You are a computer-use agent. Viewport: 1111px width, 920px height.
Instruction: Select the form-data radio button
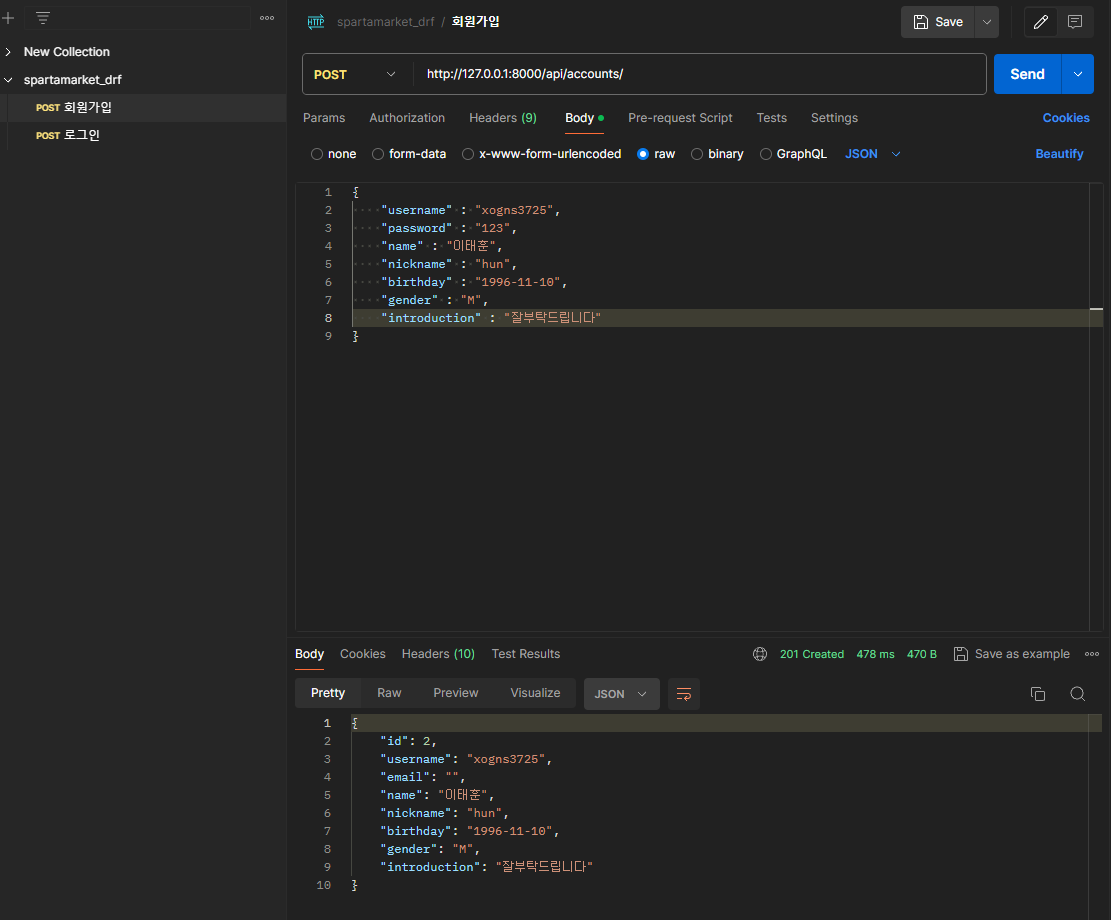(x=378, y=154)
